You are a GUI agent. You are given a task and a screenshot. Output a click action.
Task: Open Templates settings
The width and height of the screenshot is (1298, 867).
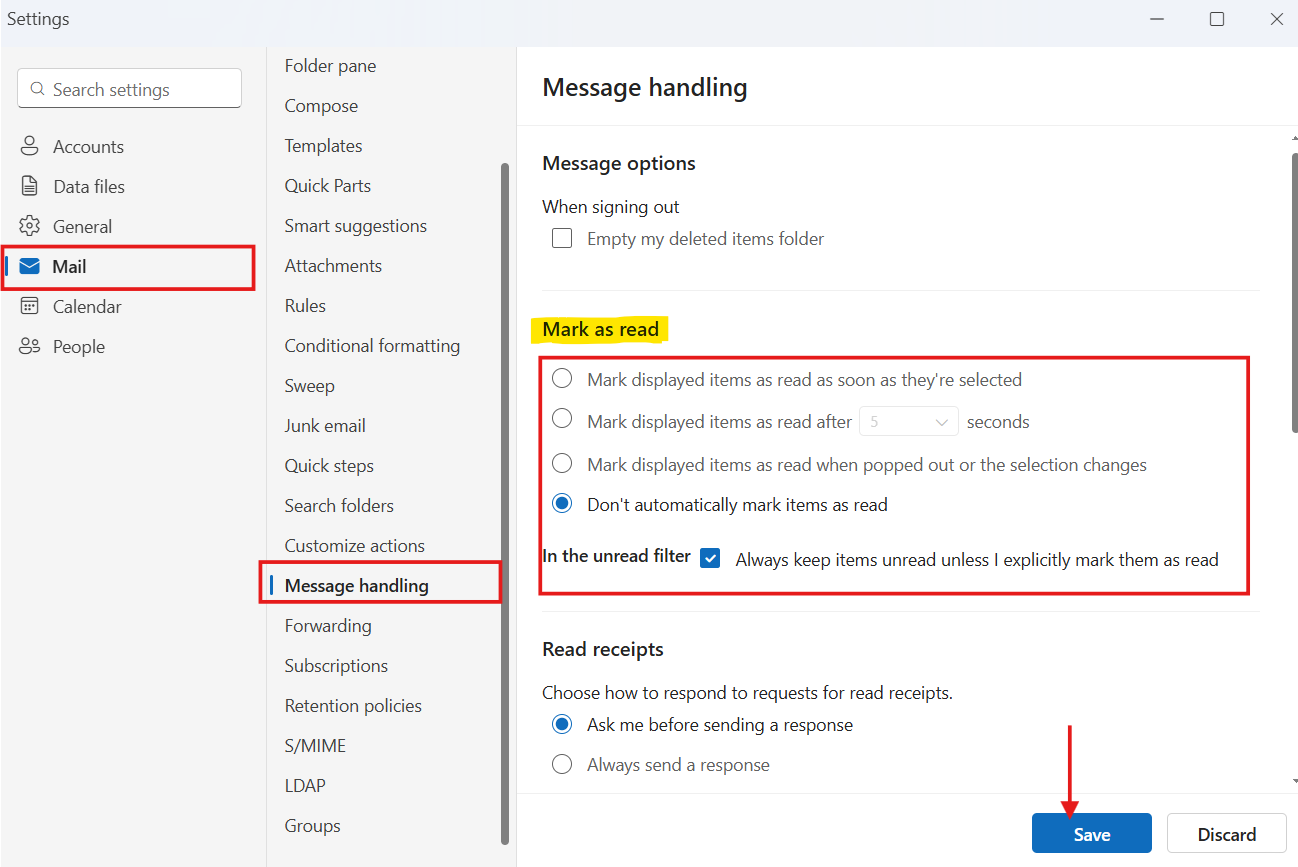(323, 146)
